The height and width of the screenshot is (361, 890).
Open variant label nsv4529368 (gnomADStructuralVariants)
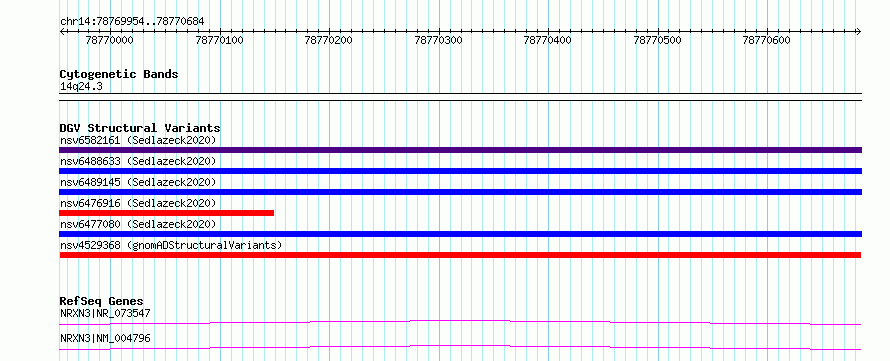click(171, 245)
